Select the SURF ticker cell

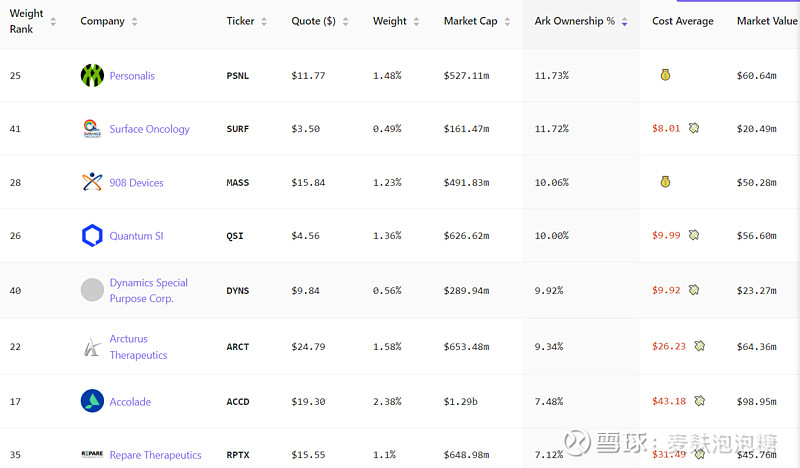click(238, 129)
